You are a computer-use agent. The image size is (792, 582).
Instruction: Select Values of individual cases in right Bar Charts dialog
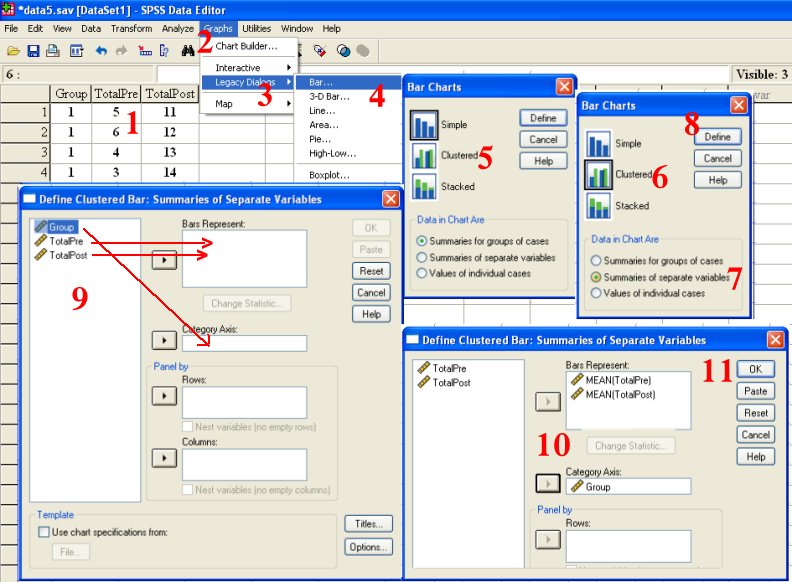[x=596, y=293]
